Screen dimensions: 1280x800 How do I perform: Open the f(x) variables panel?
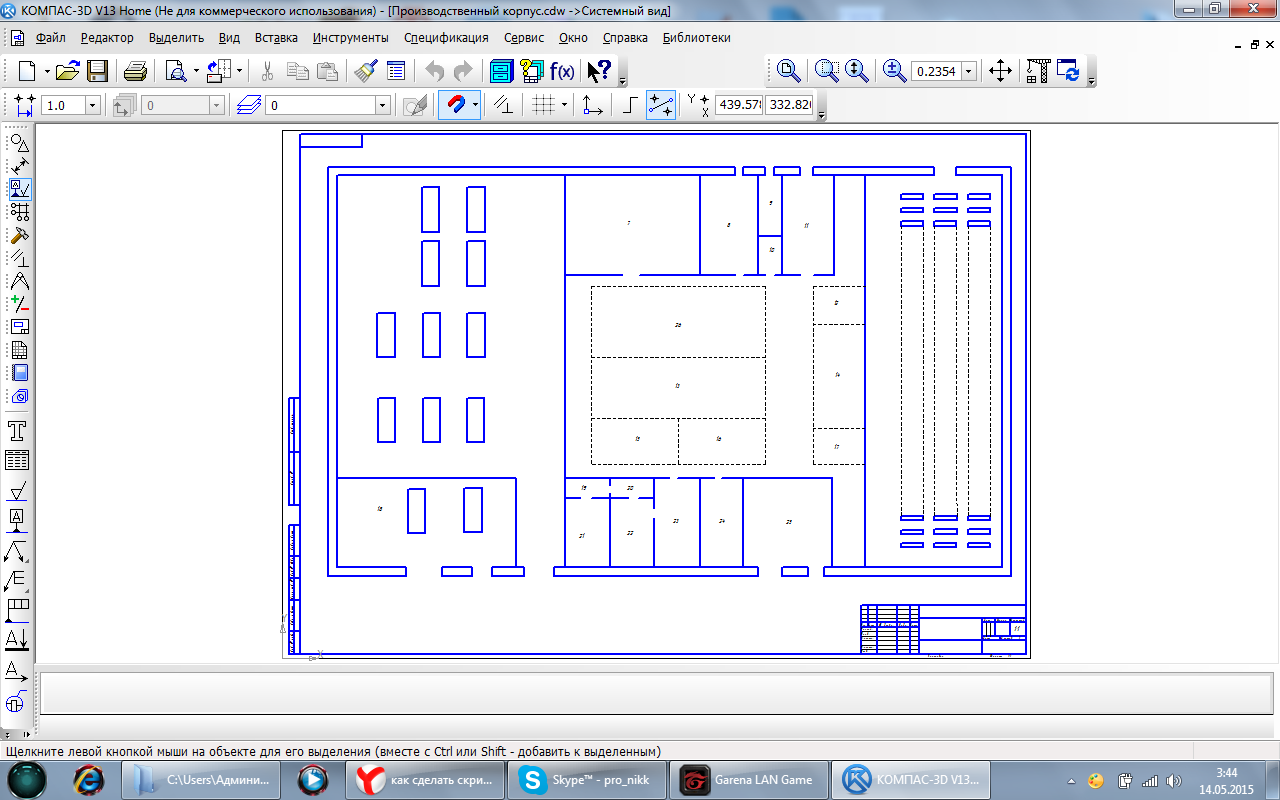pos(562,71)
